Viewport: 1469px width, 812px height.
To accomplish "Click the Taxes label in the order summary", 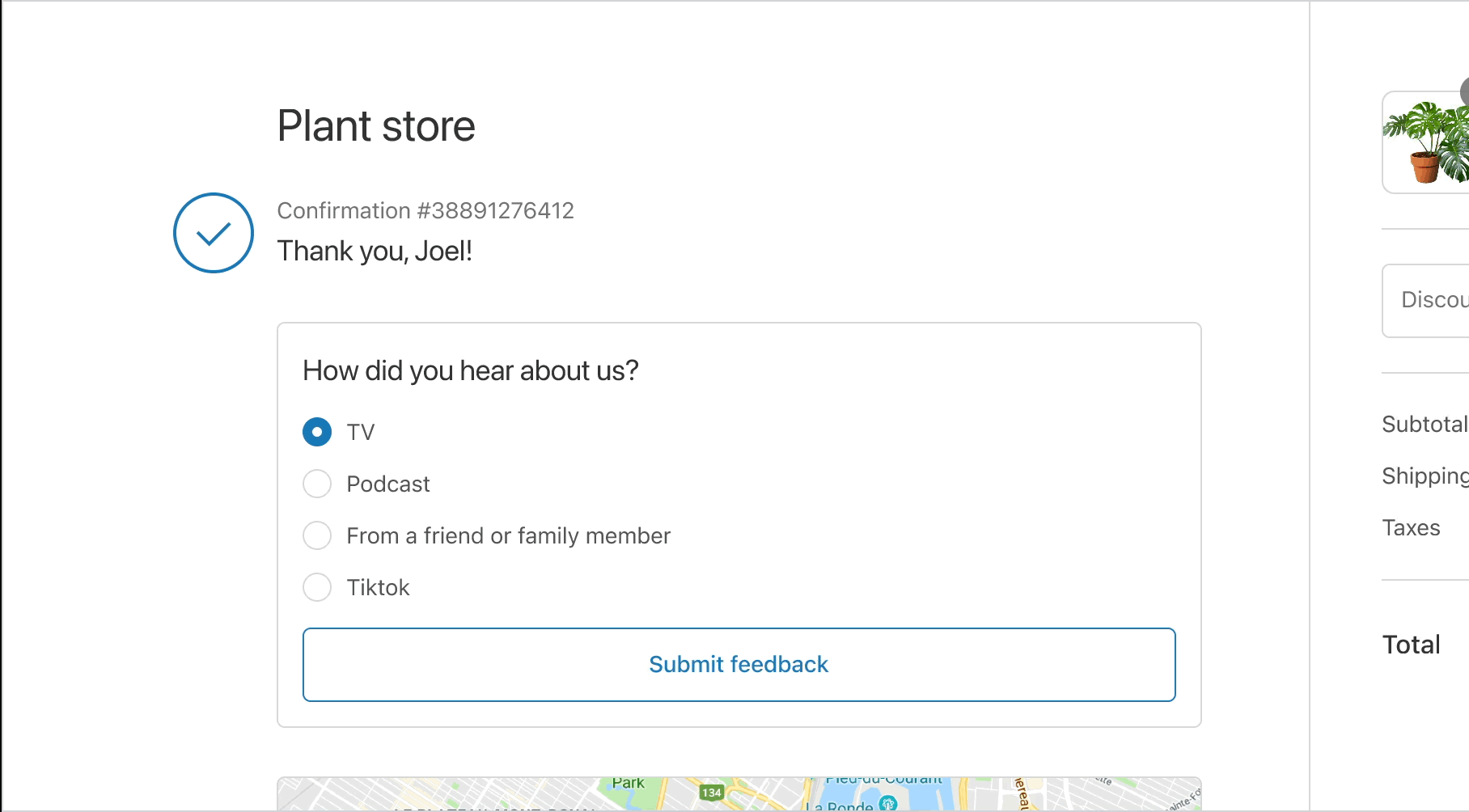I will click(x=1411, y=527).
